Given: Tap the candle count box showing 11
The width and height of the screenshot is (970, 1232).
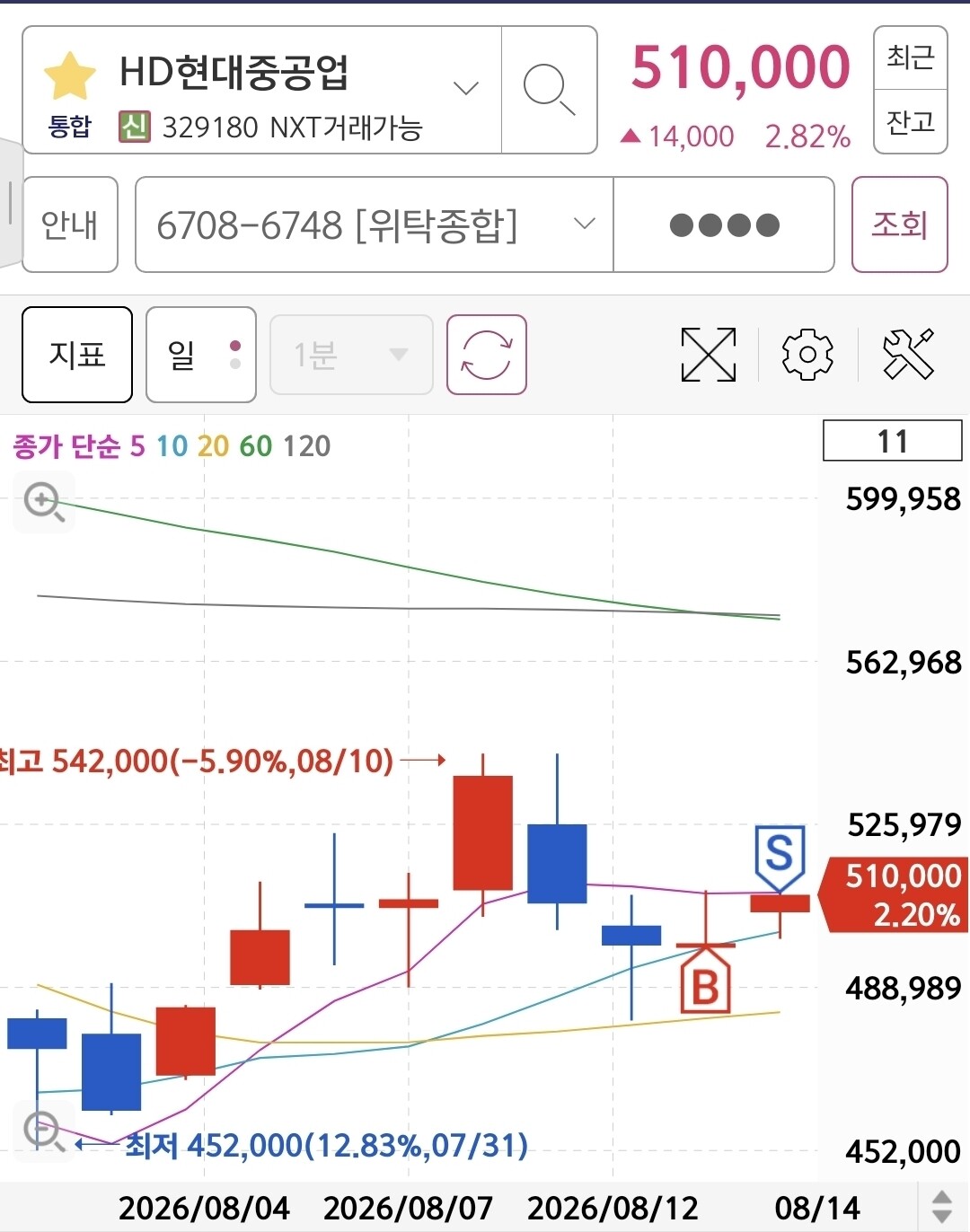Looking at the screenshot, I should [x=893, y=441].
